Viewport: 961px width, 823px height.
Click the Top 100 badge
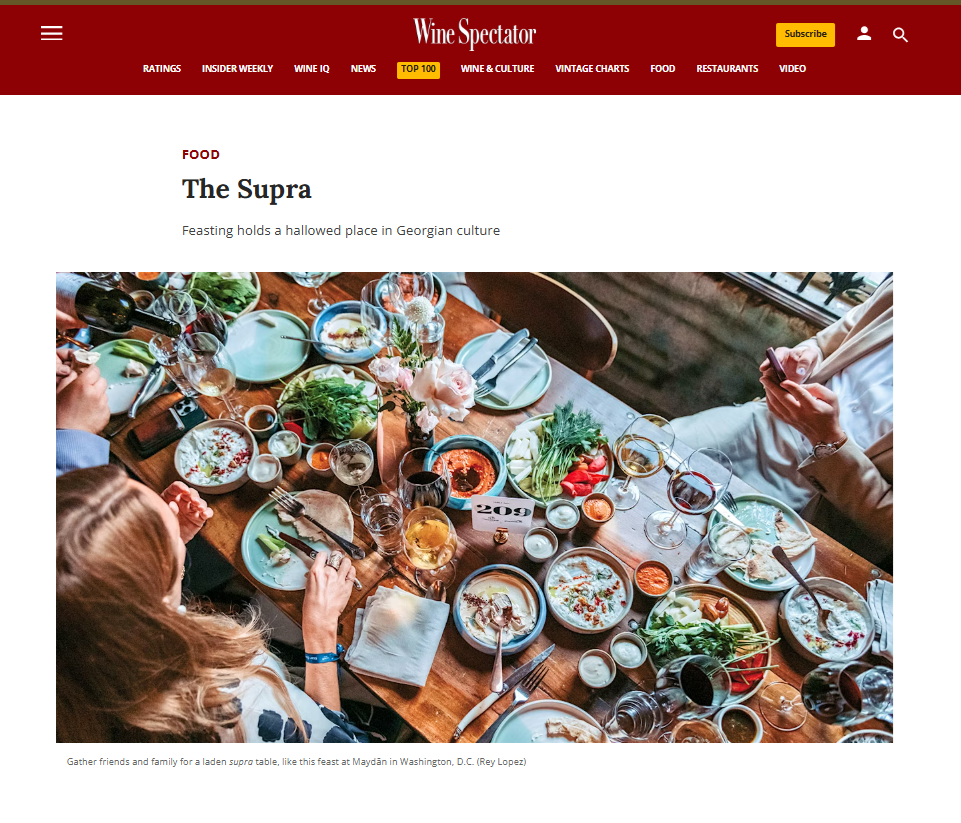click(x=419, y=69)
